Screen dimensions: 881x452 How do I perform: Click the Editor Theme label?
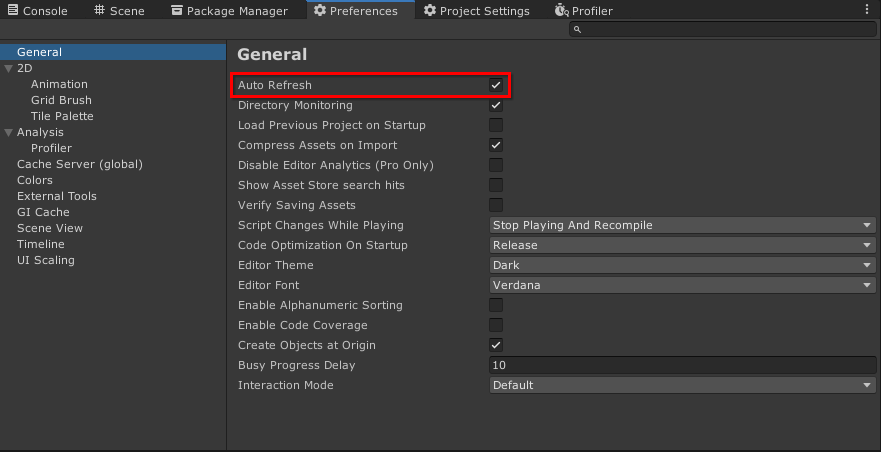275,265
